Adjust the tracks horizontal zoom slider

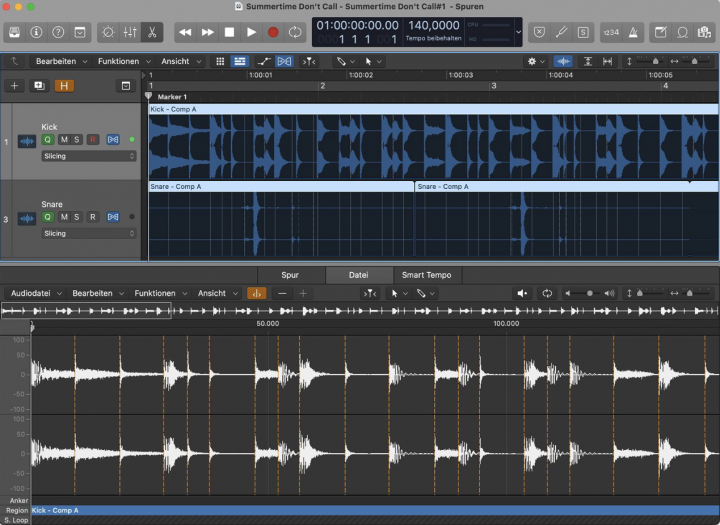pos(694,61)
